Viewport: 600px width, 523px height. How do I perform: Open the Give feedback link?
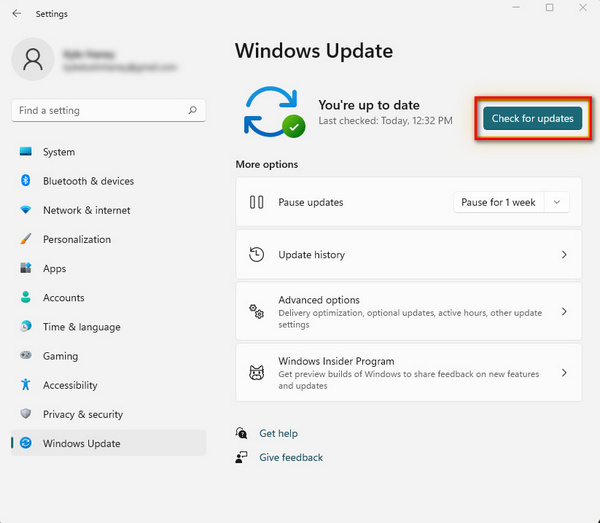point(291,457)
